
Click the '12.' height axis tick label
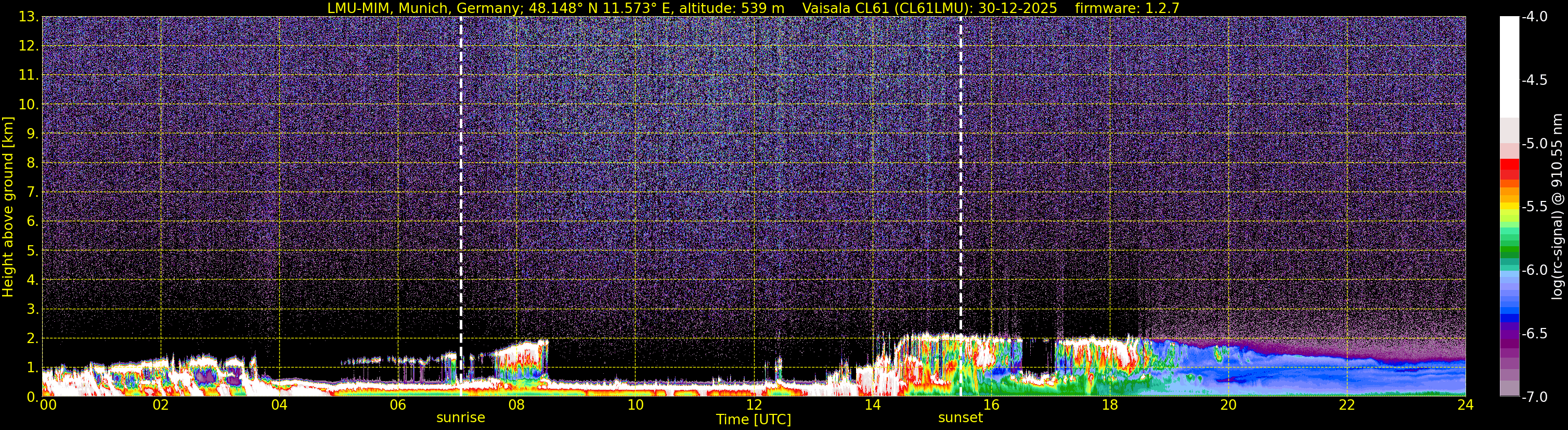(x=28, y=46)
